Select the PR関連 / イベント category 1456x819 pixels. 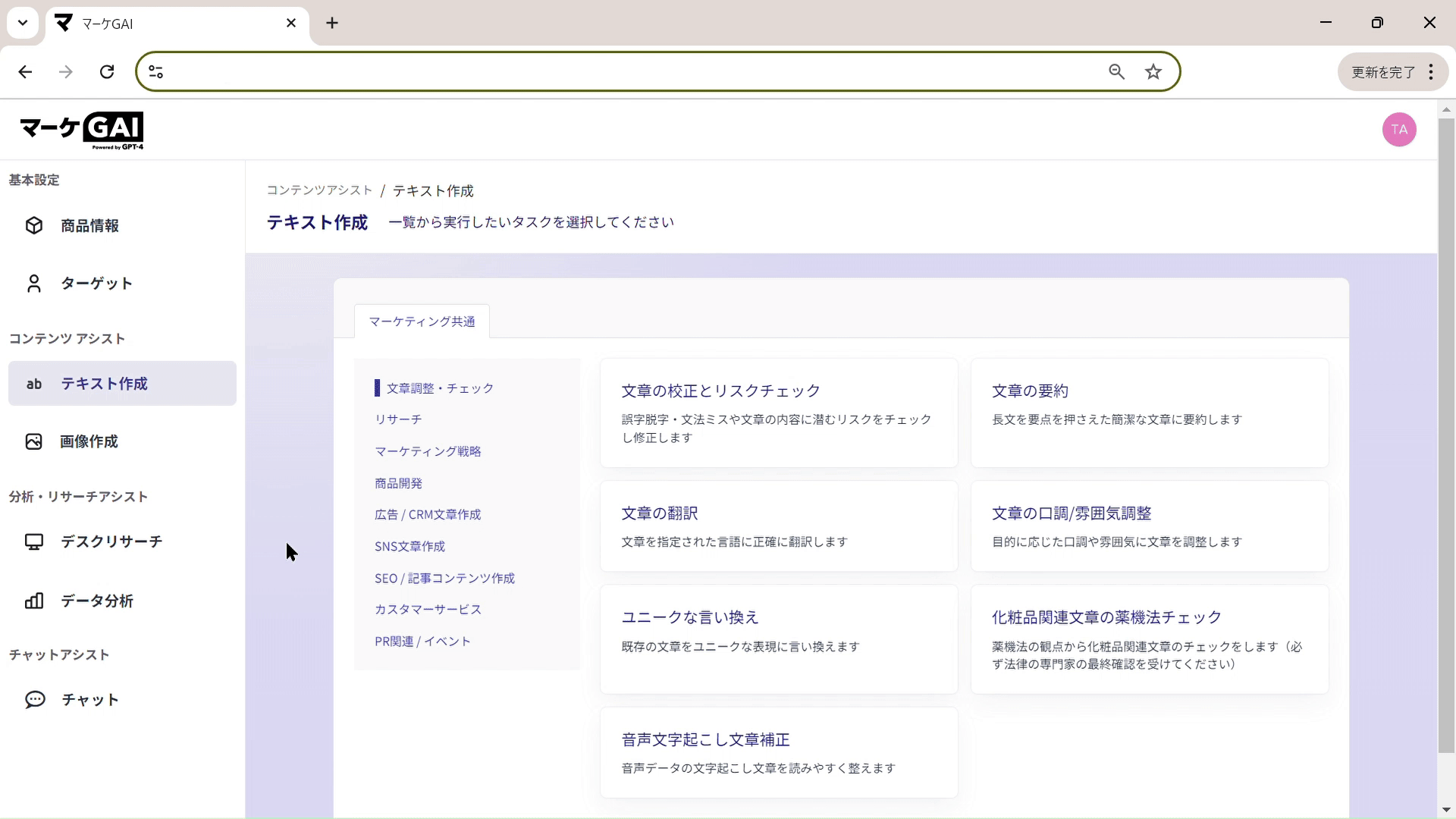(x=422, y=641)
